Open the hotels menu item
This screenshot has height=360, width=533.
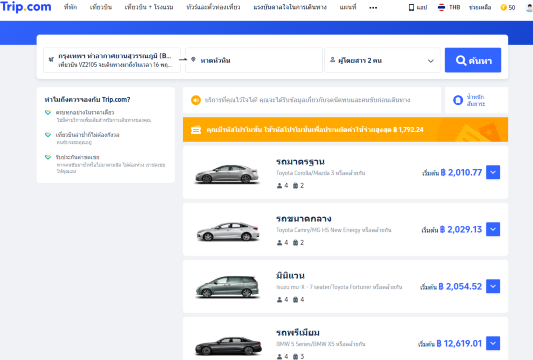70,7
